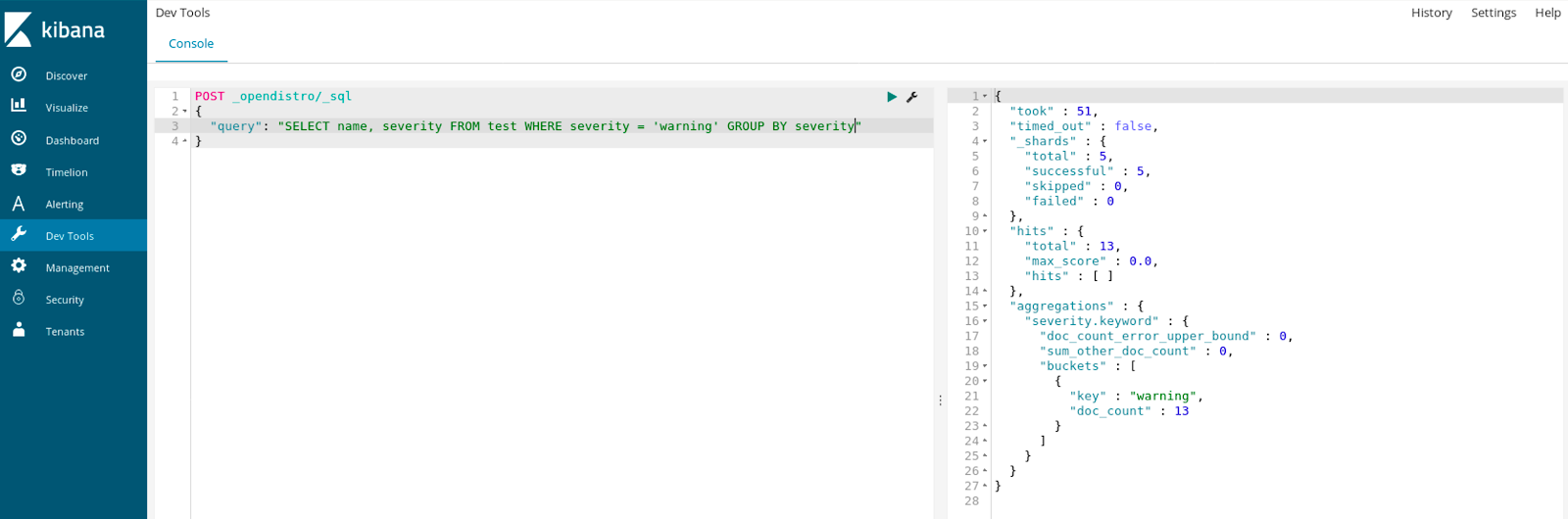Open History in the top bar

1432,13
